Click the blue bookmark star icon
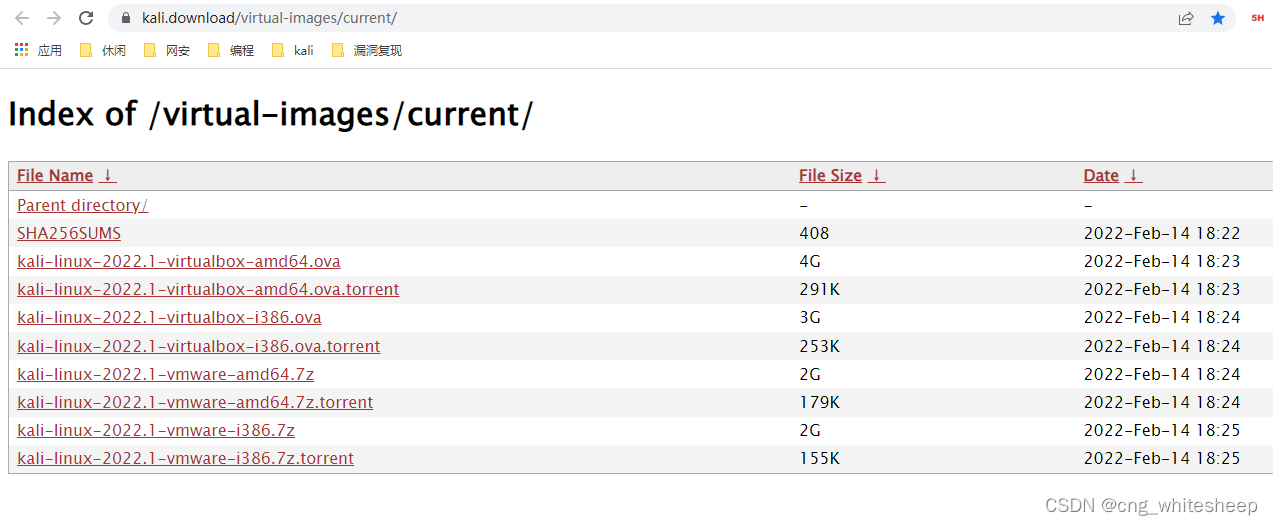Image resolution: width=1273 pixels, height=525 pixels. (x=1218, y=18)
